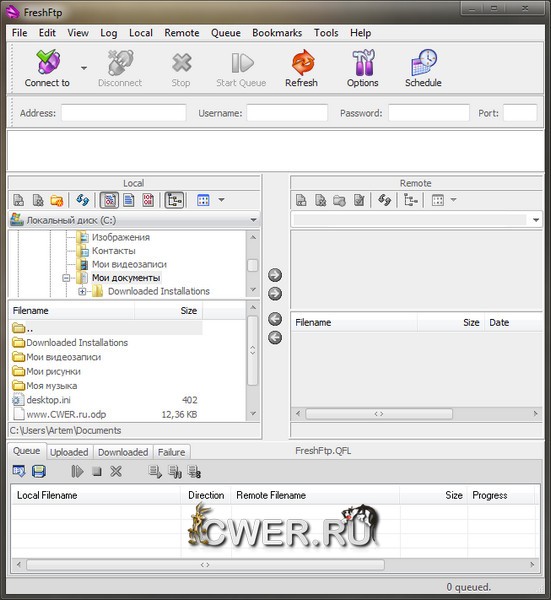Expand the Локальный диск (C:) drive dropdown
The height and width of the screenshot is (600, 551).
253,220
